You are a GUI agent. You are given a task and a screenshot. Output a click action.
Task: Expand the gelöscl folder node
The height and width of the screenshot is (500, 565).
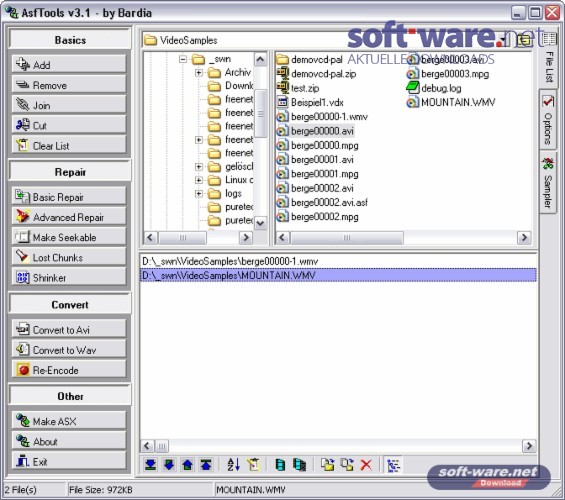199,166
